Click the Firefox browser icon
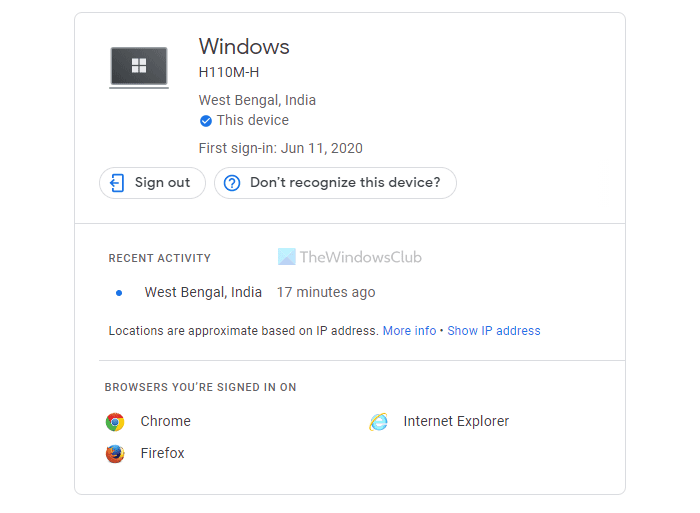This screenshot has height=513, width=700. click(x=115, y=454)
